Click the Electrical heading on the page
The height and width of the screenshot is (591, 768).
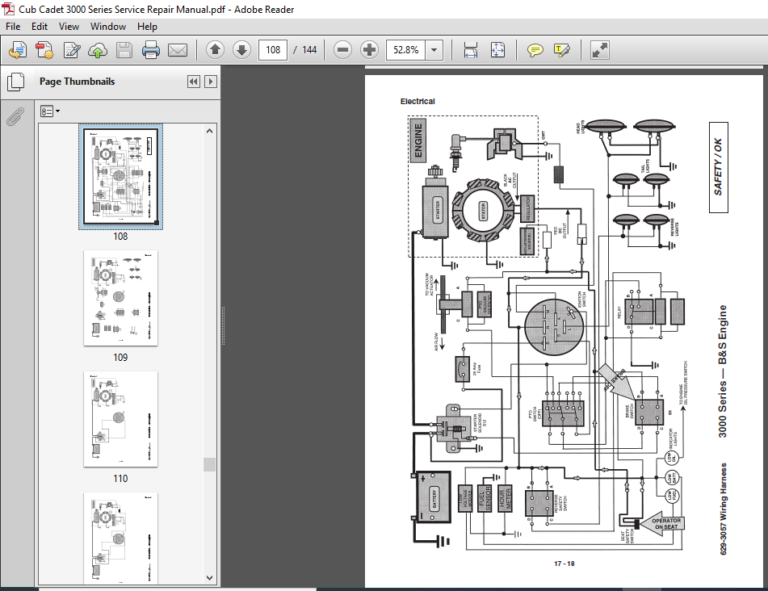[417, 101]
